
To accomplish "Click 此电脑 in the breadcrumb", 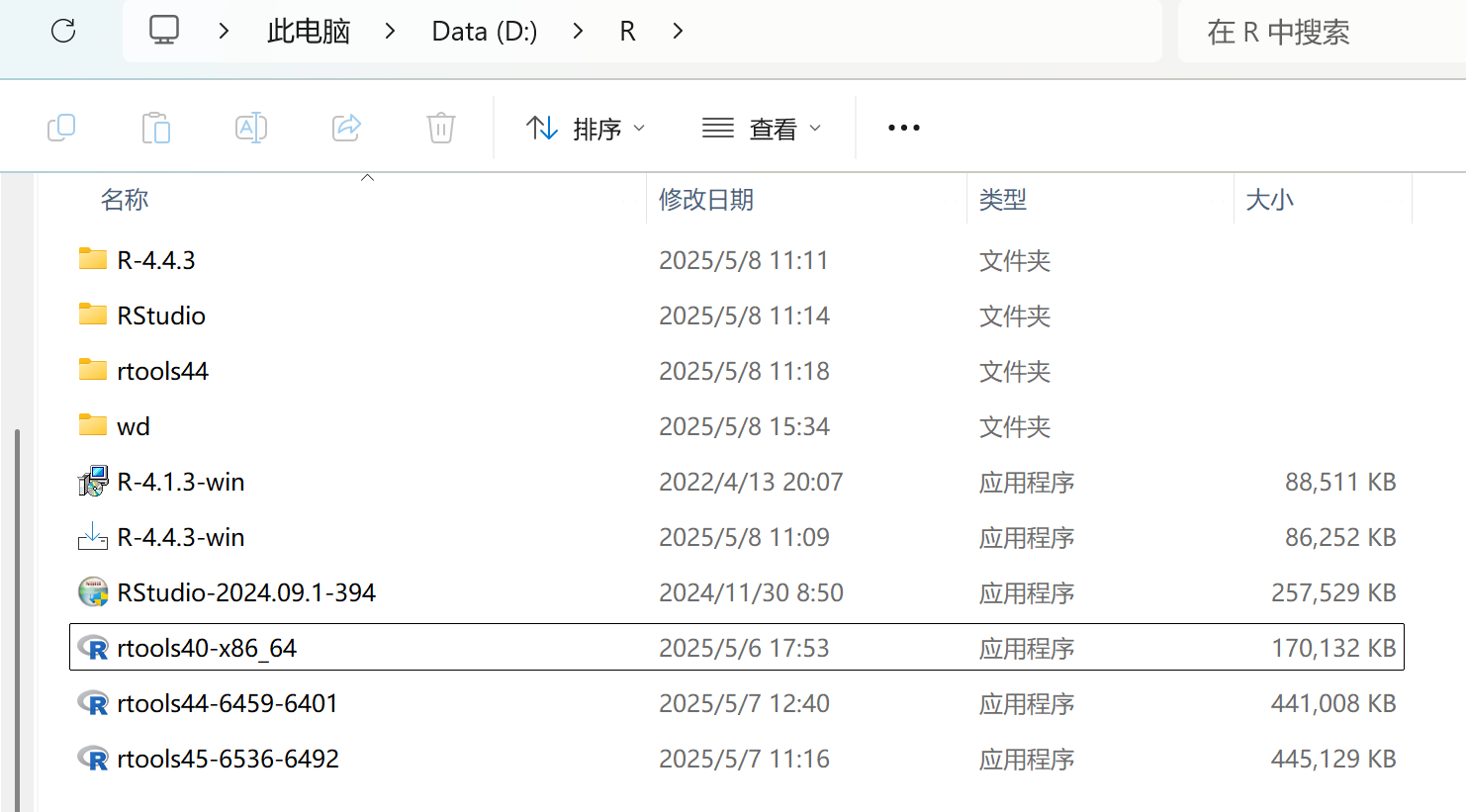I will click(309, 31).
